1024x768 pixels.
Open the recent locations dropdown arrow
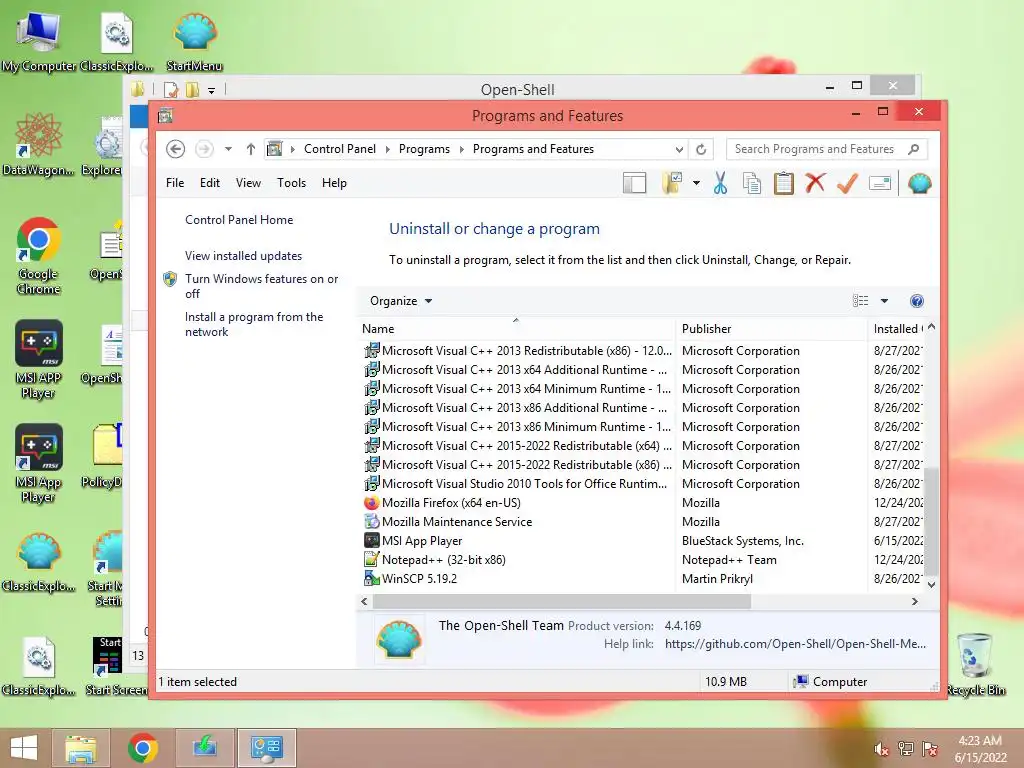[x=229, y=149]
